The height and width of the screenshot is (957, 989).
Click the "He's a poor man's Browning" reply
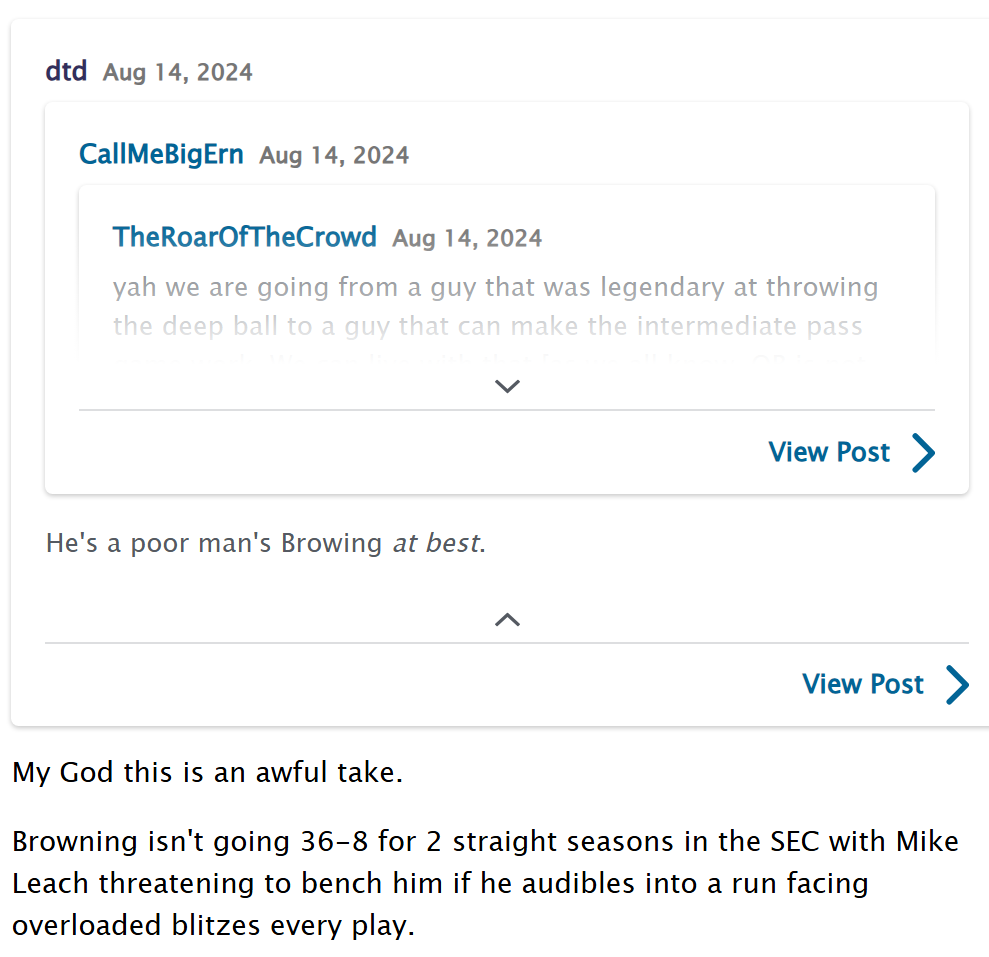tap(214, 544)
